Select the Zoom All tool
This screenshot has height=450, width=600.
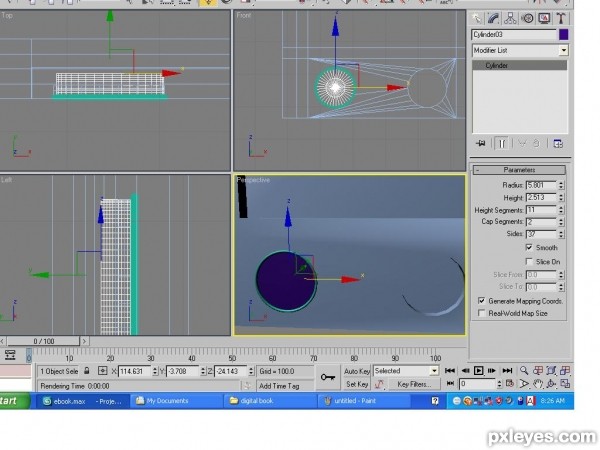[538, 370]
